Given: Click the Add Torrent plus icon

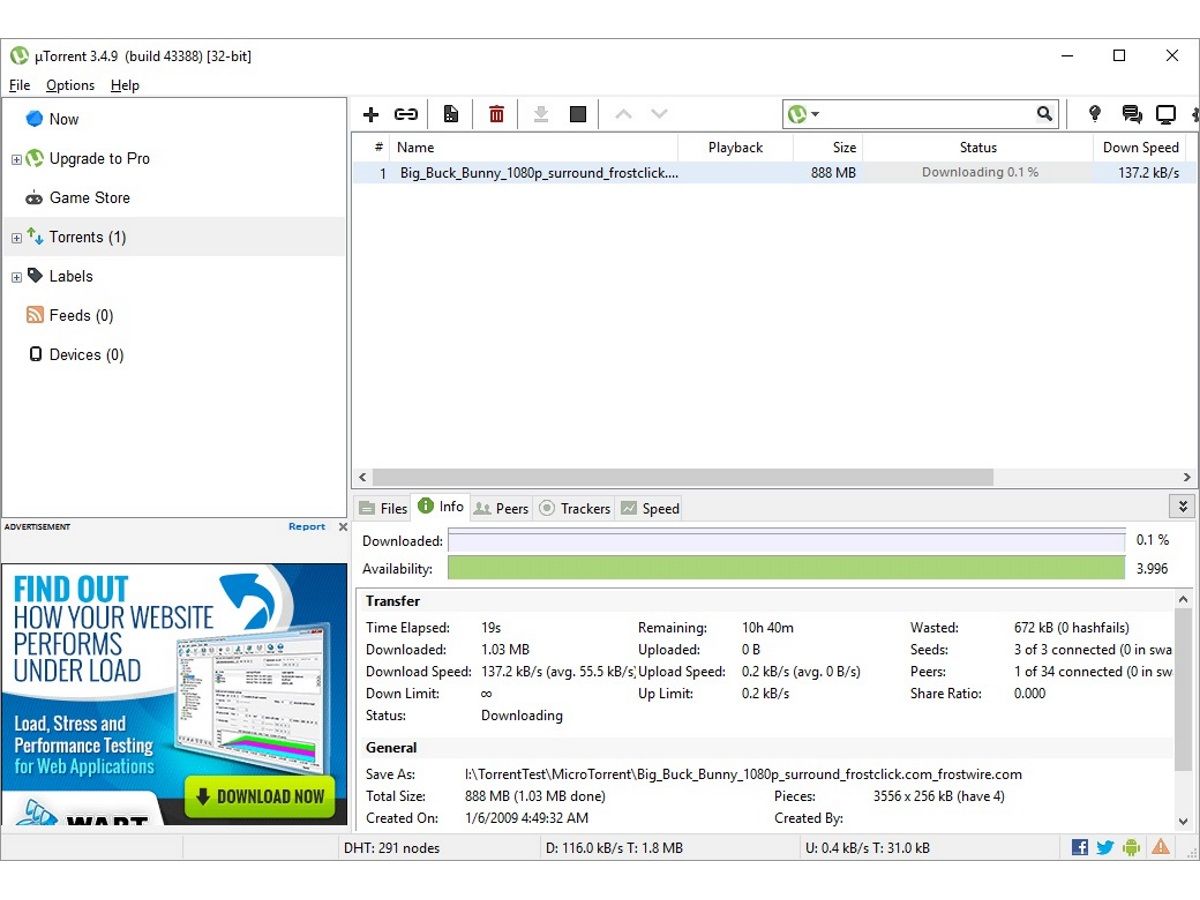Looking at the screenshot, I should [x=371, y=114].
